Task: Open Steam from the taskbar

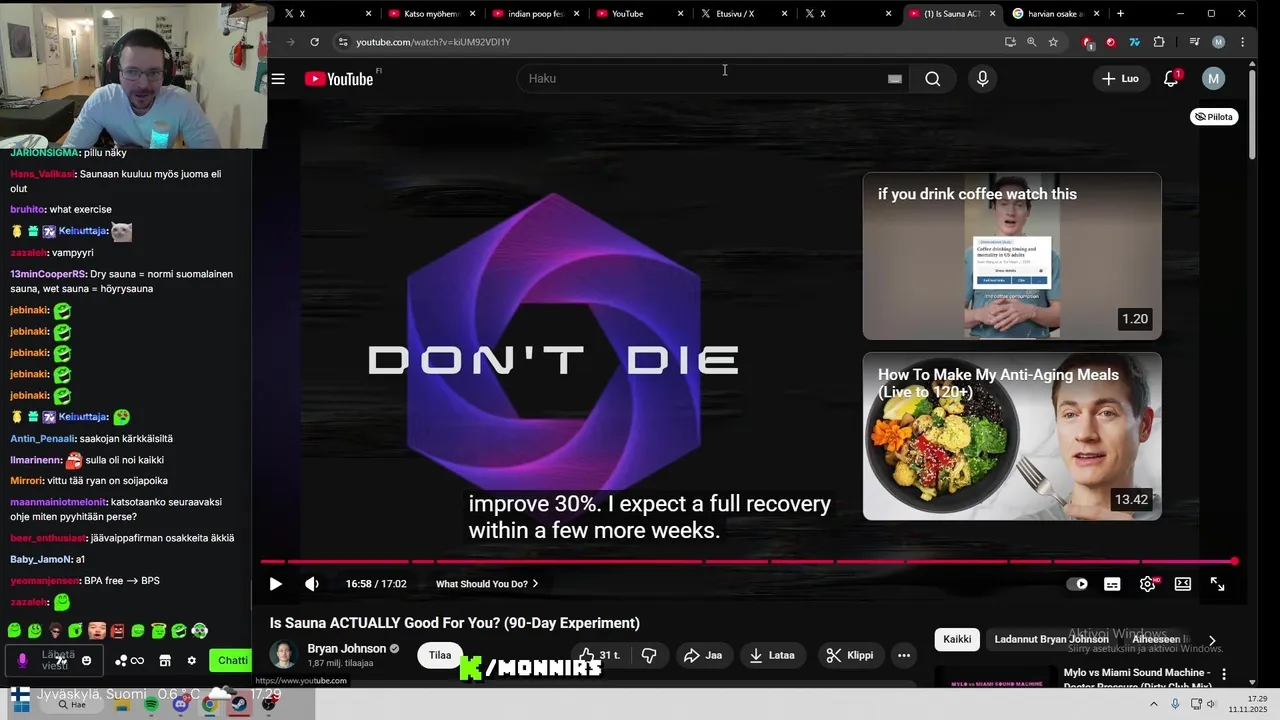Action: pos(239,704)
